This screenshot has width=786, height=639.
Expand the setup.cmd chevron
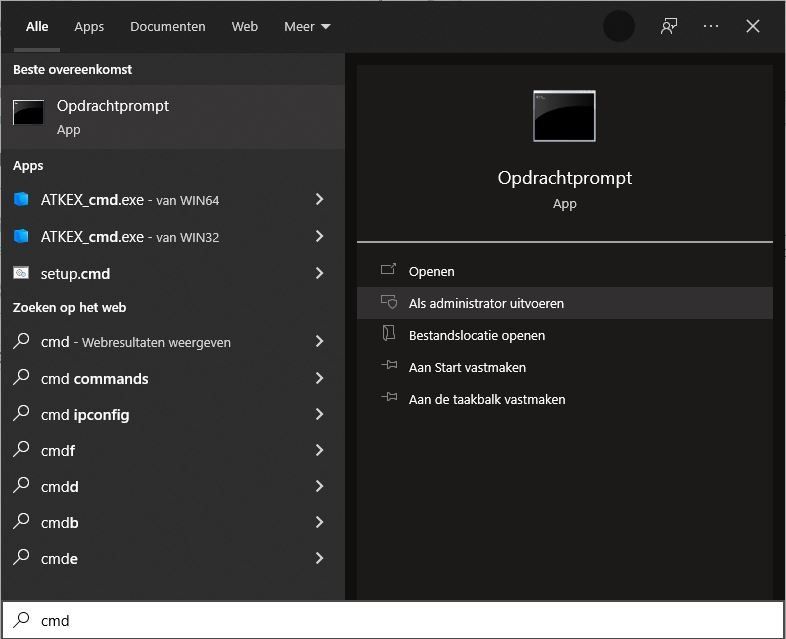[319, 273]
